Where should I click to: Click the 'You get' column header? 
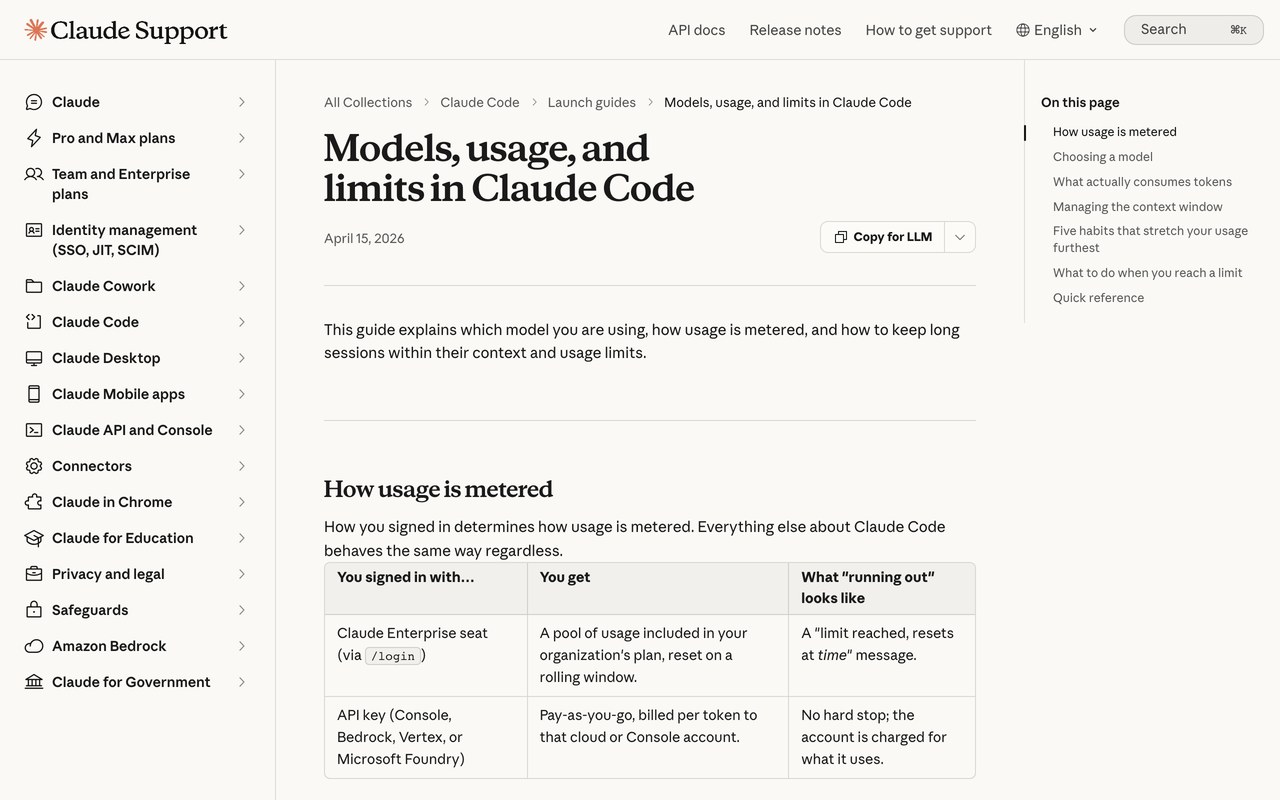658,588
